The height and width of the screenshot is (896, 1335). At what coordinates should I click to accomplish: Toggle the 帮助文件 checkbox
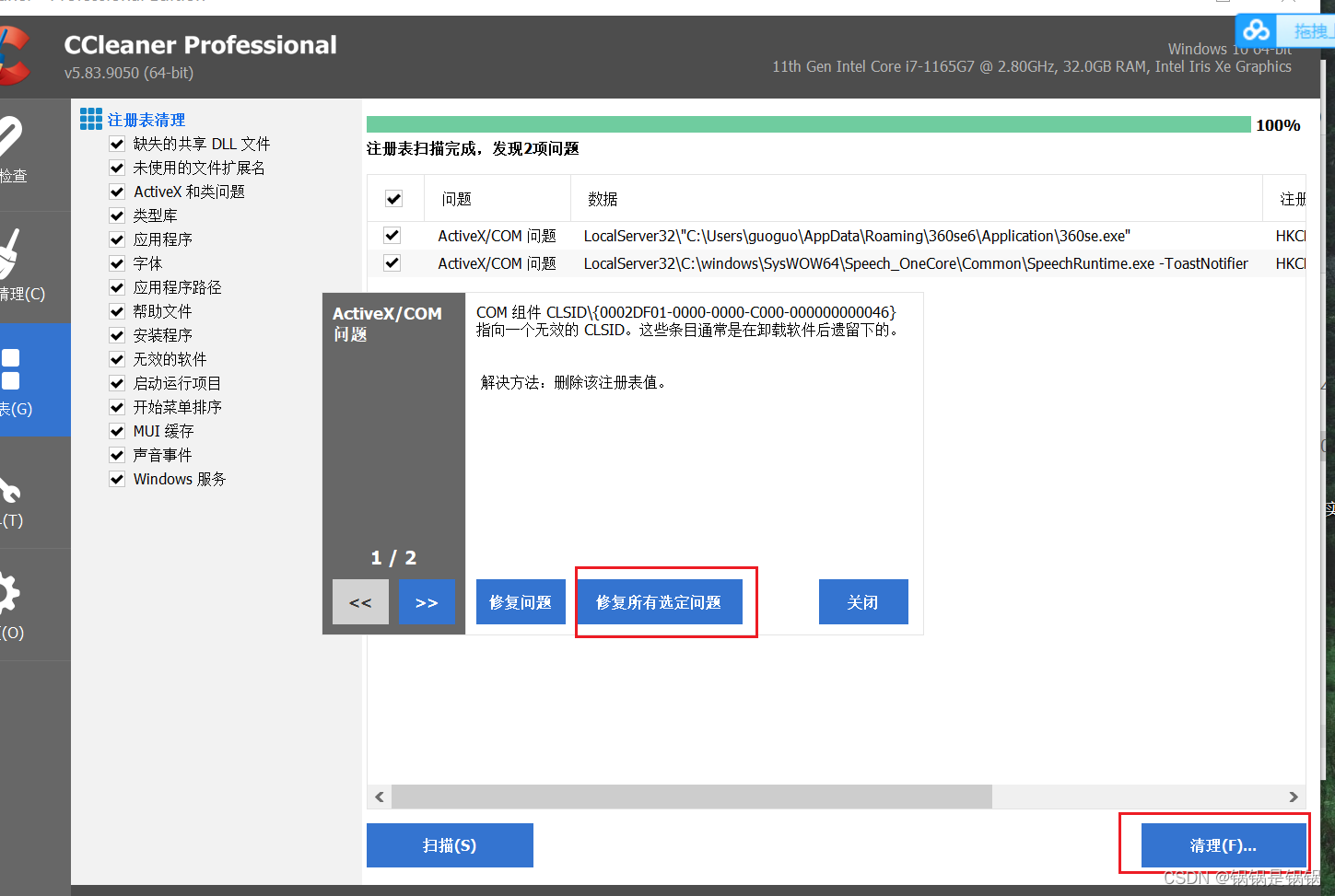(x=117, y=311)
